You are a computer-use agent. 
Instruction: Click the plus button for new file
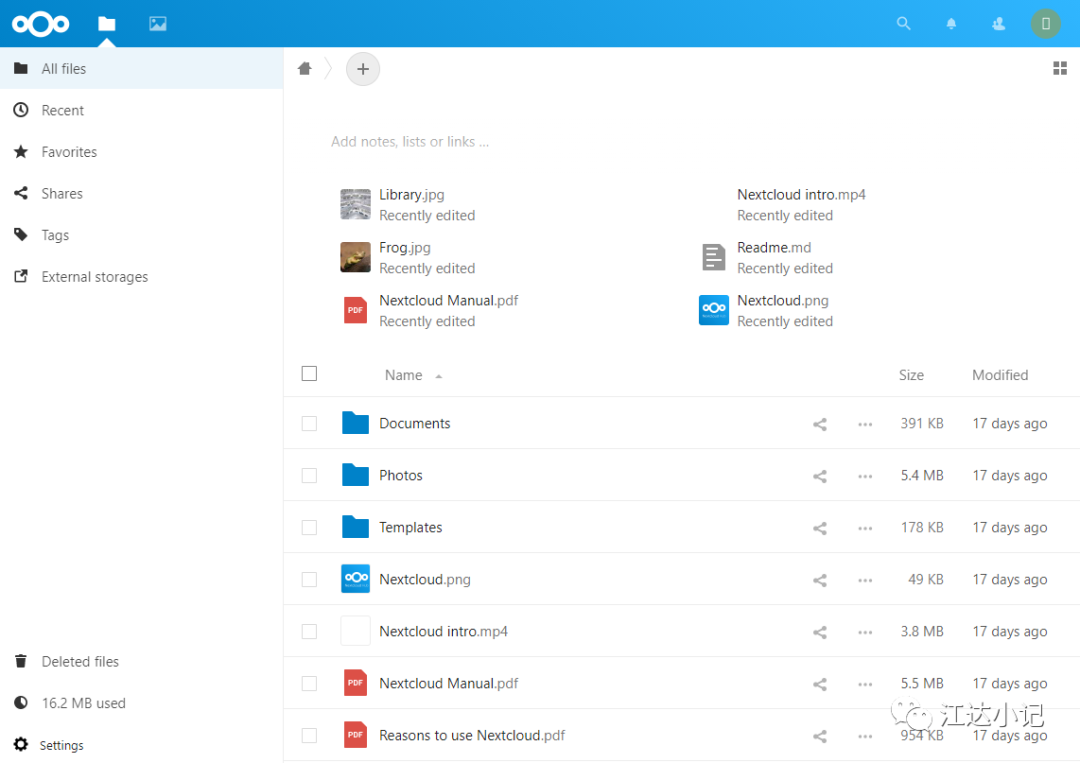[363, 69]
